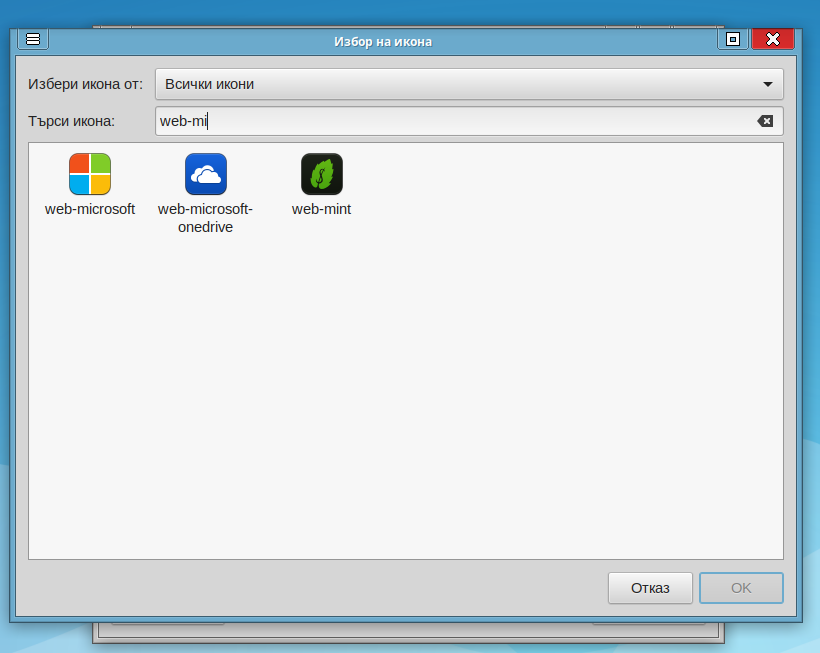Open the window menu button in title bar
The height and width of the screenshot is (653, 820).
pyautogui.click(x=33, y=39)
